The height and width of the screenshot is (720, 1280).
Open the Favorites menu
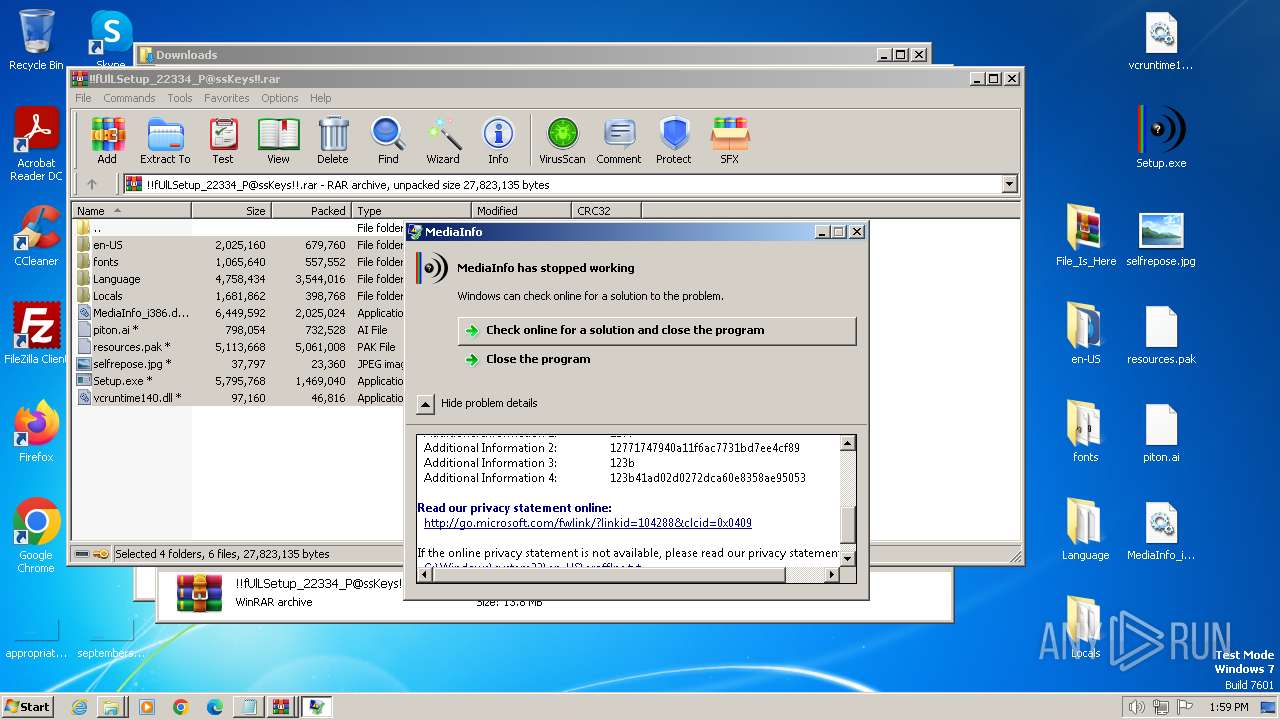pos(227,98)
